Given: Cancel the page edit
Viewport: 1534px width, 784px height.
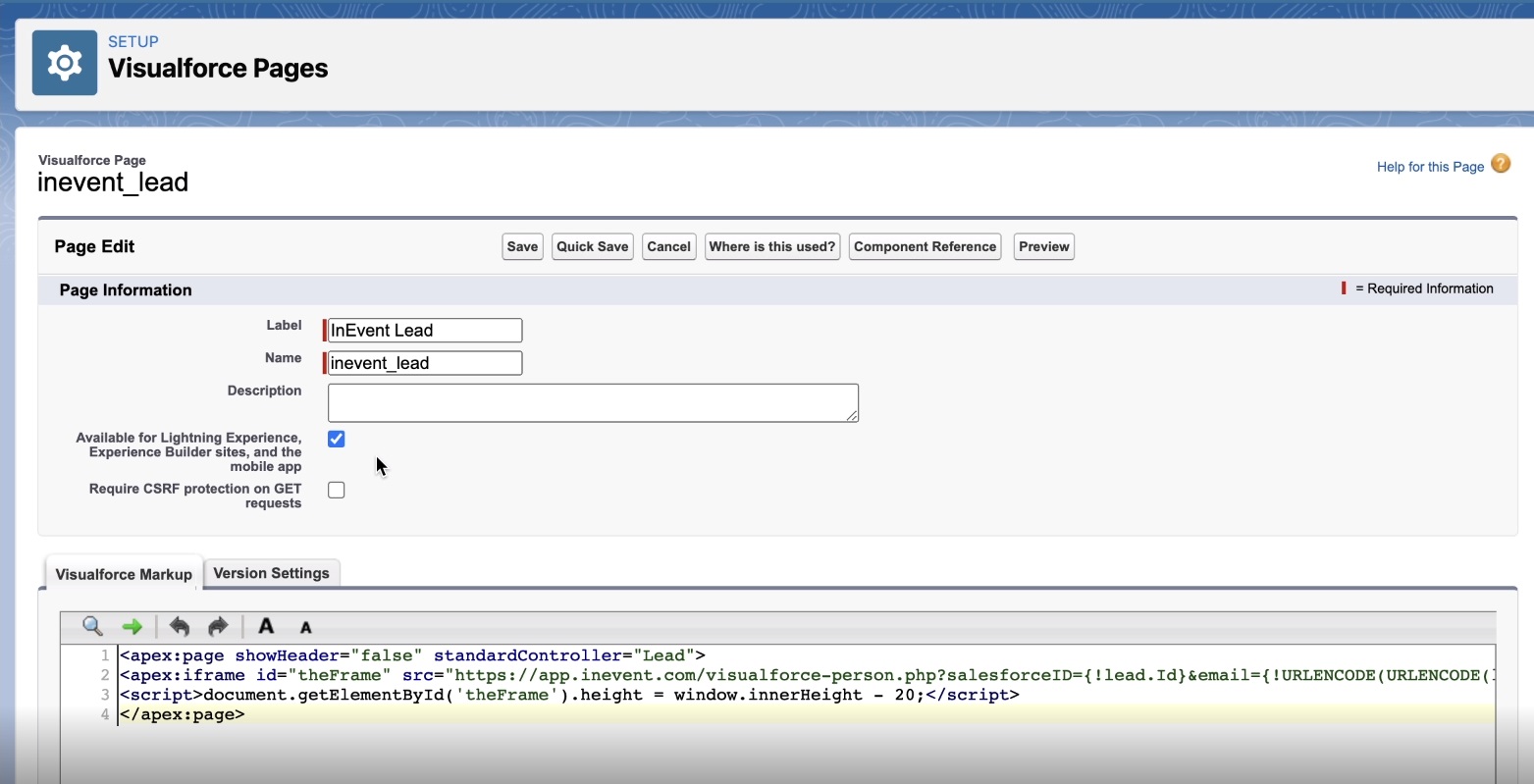Looking at the screenshot, I should 669,246.
